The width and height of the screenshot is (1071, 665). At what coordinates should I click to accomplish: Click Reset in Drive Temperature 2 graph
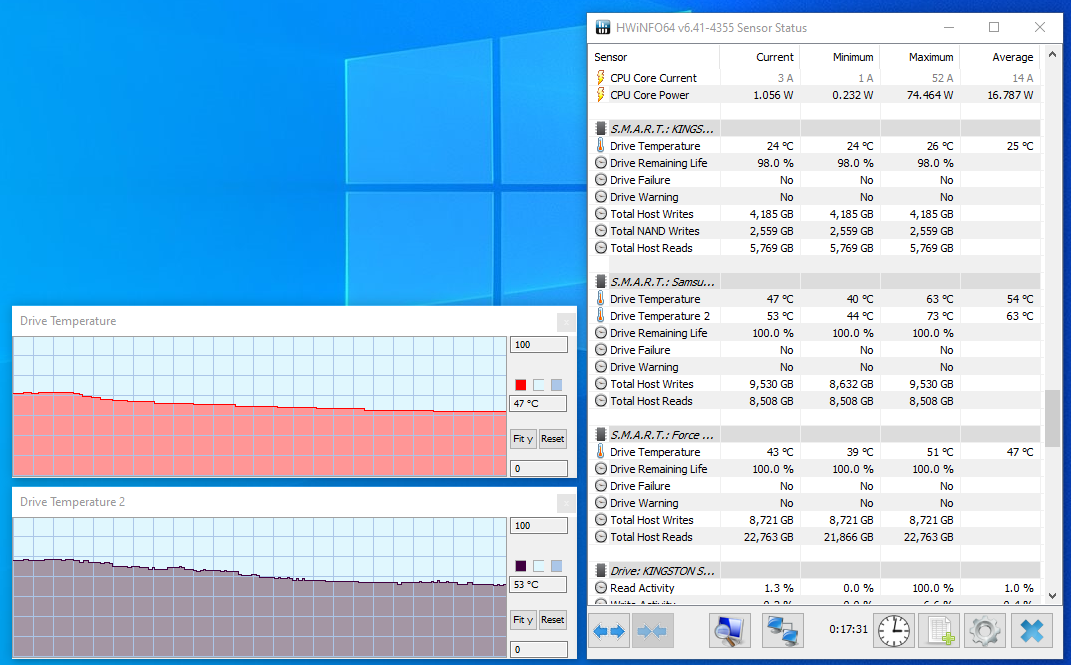(553, 620)
